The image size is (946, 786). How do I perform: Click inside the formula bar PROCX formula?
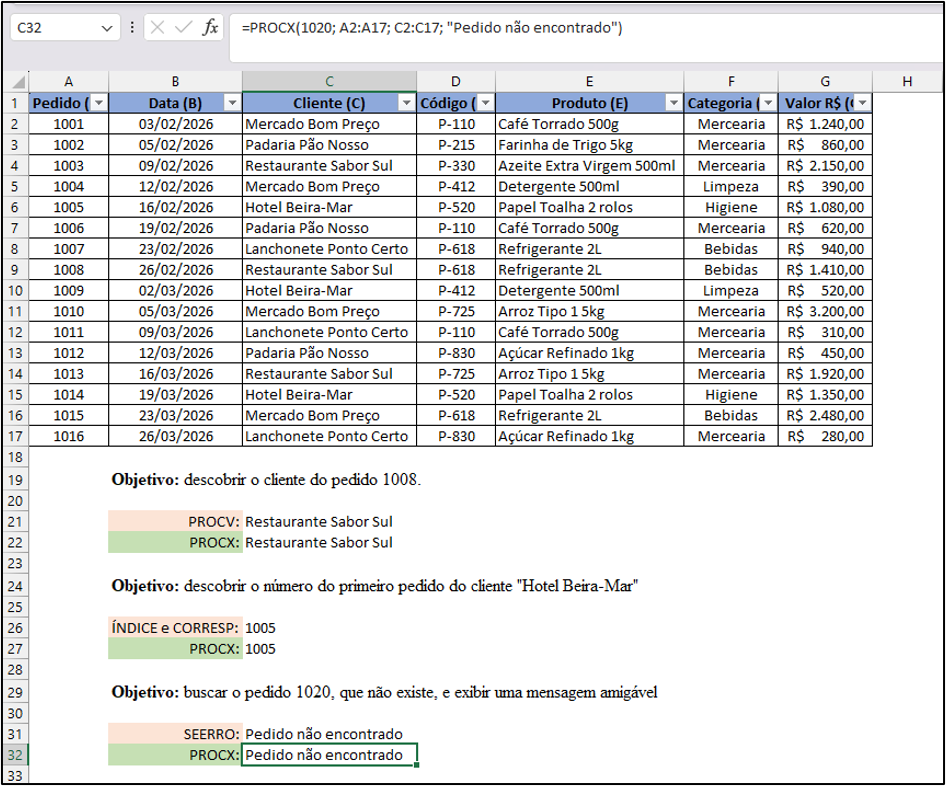(432, 28)
